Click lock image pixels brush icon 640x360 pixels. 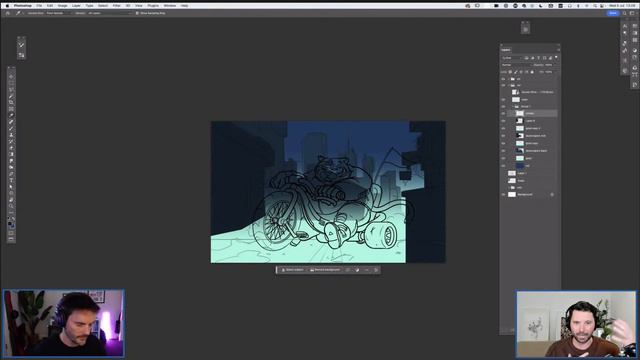[516, 72]
